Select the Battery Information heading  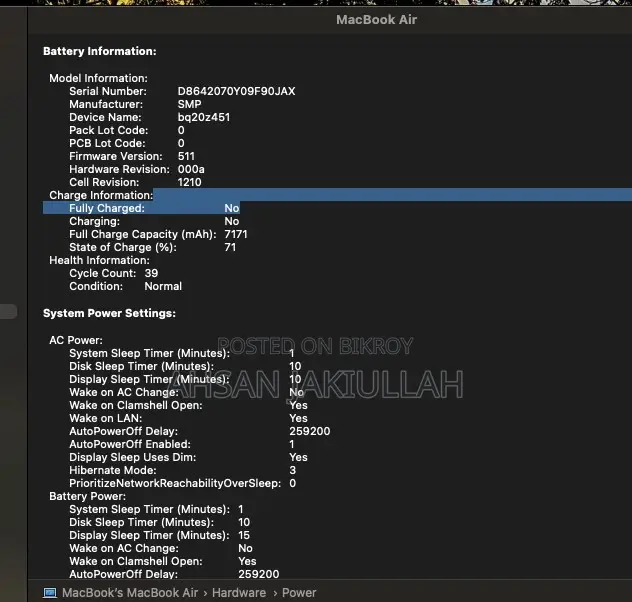[x=100, y=51]
